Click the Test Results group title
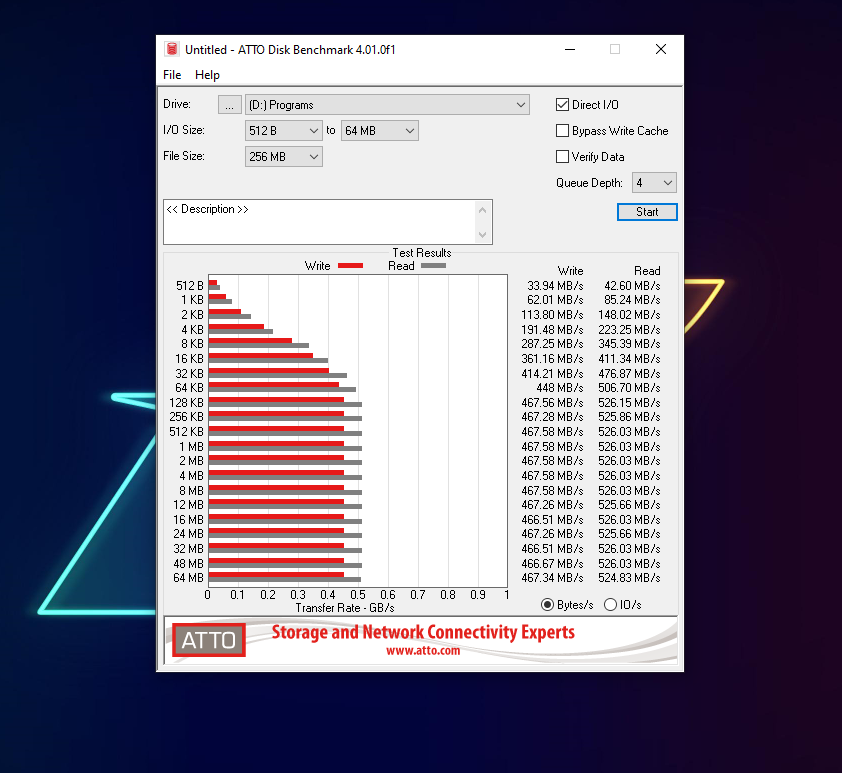The image size is (842, 773). click(x=422, y=253)
